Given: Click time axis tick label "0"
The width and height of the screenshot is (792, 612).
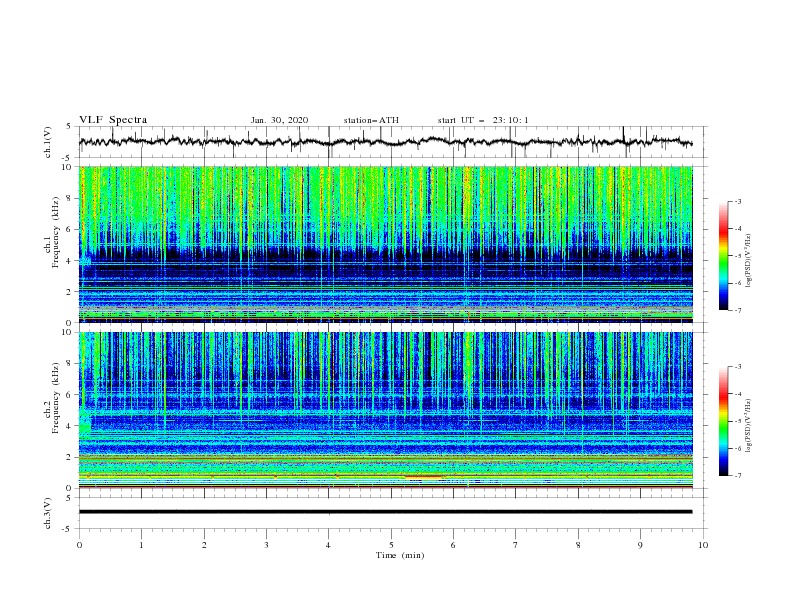Looking at the screenshot, I should click(x=79, y=545).
